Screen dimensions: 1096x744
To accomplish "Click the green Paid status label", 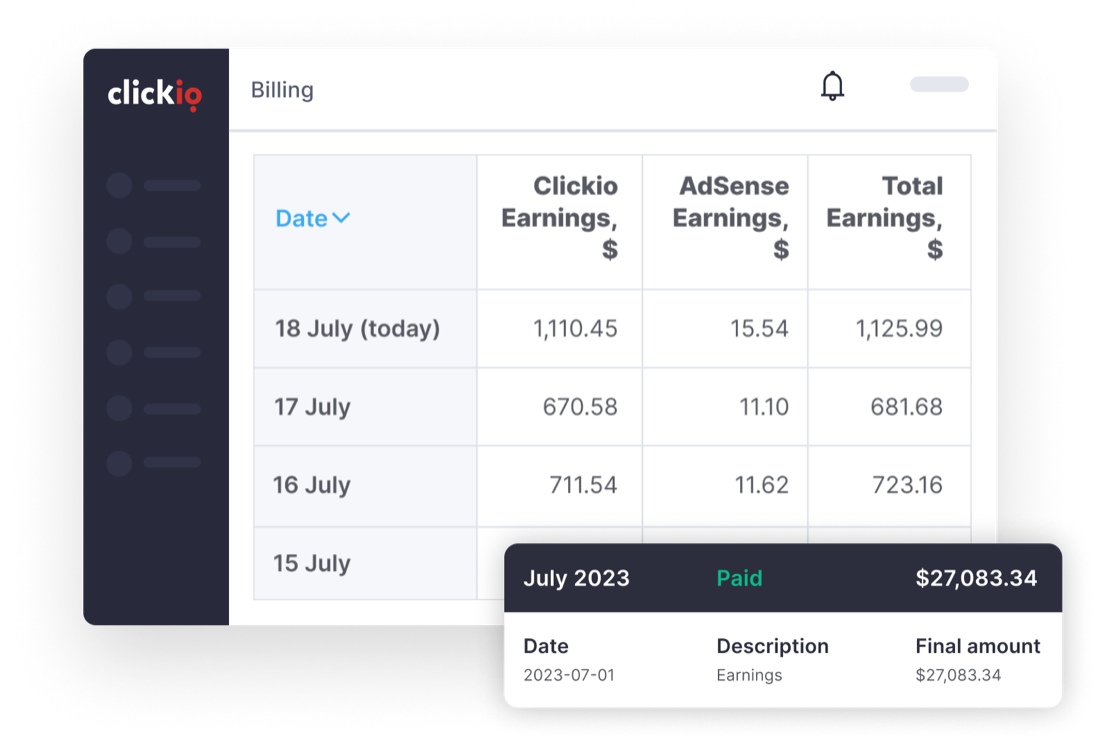I will point(739,578).
